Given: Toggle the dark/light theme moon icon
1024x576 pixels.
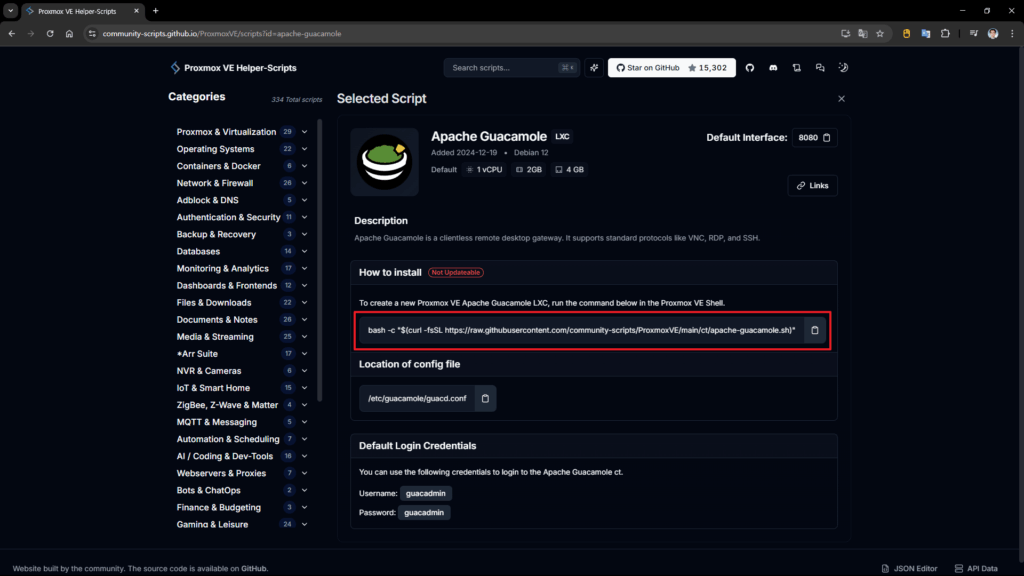Looking at the screenshot, I should tap(843, 68).
